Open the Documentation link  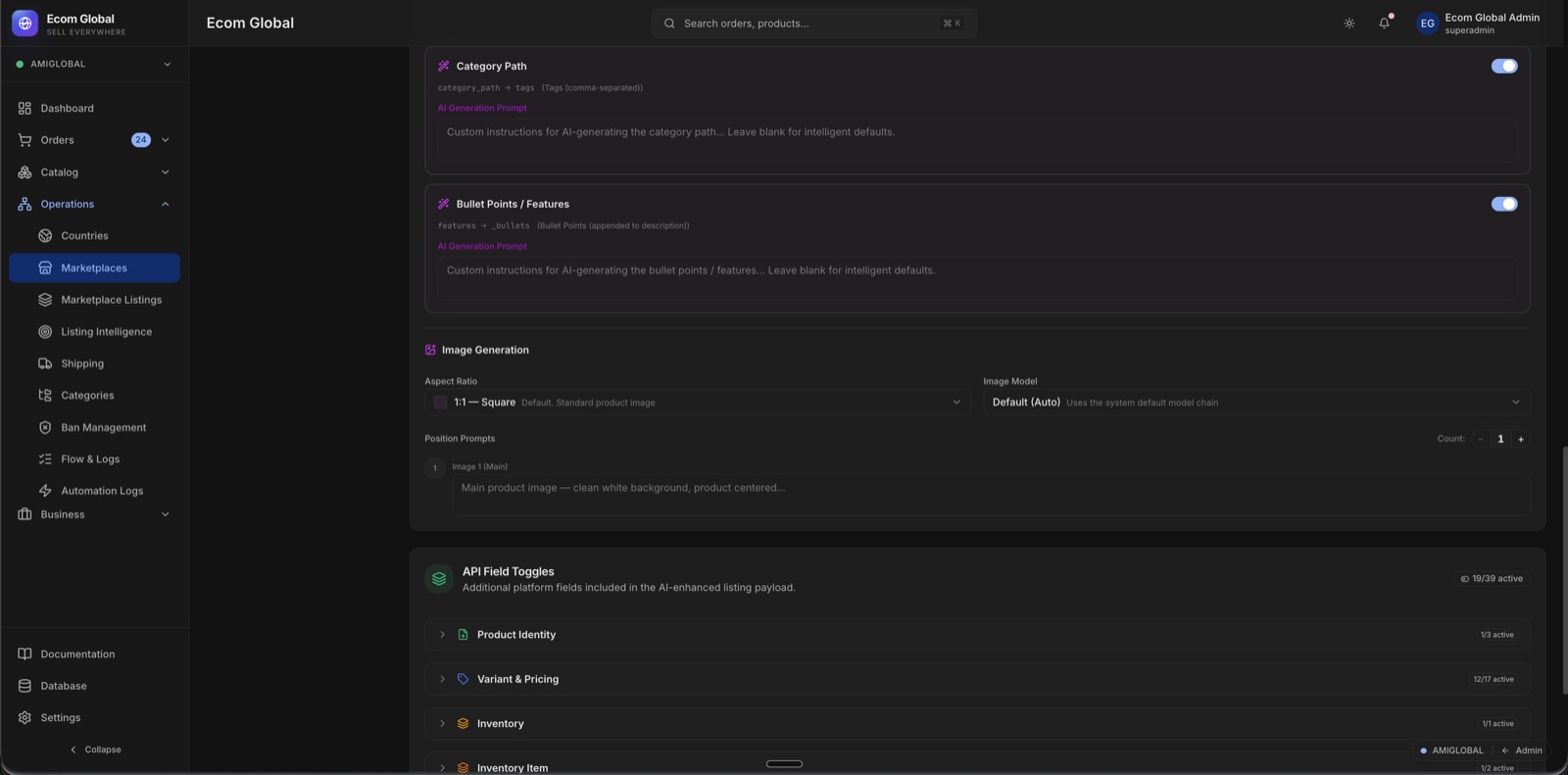click(x=77, y=654)
